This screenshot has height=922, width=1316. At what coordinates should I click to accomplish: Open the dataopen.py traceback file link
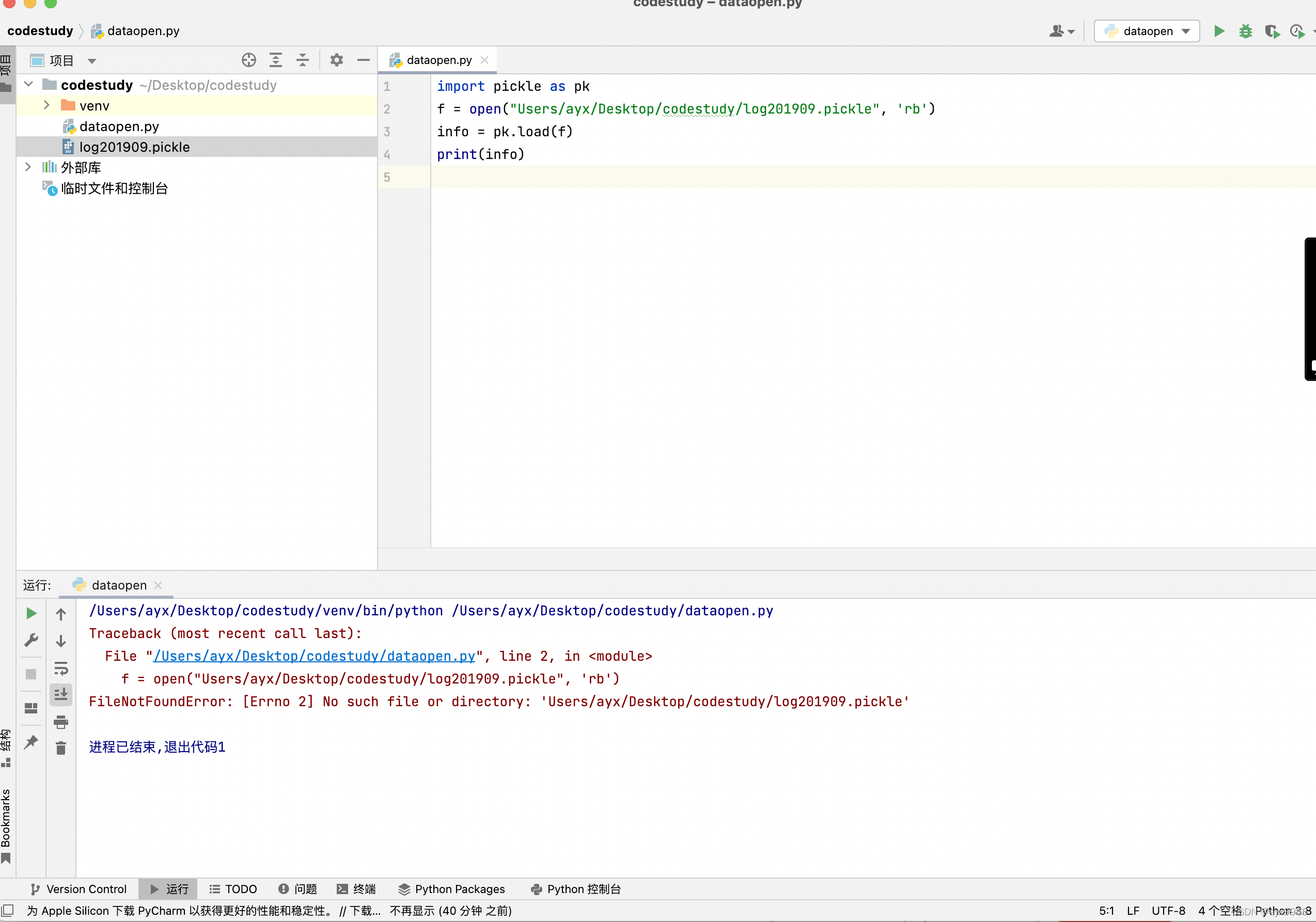coord(314,656)
